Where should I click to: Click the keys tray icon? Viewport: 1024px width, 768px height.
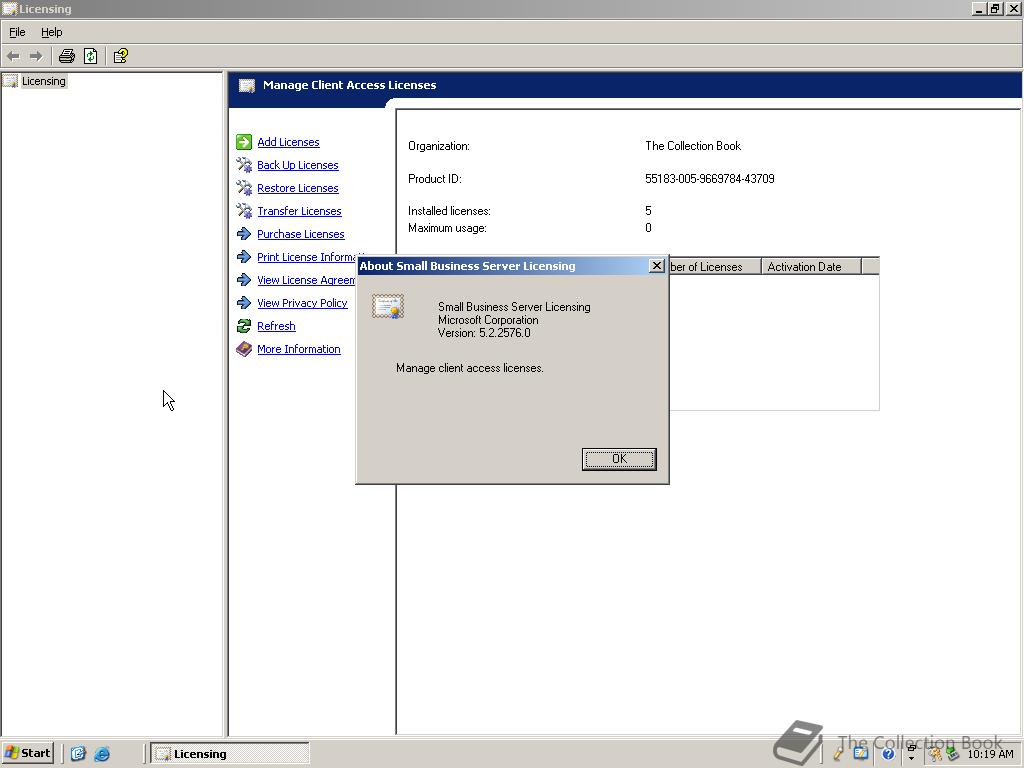click(x=935, y=754)
